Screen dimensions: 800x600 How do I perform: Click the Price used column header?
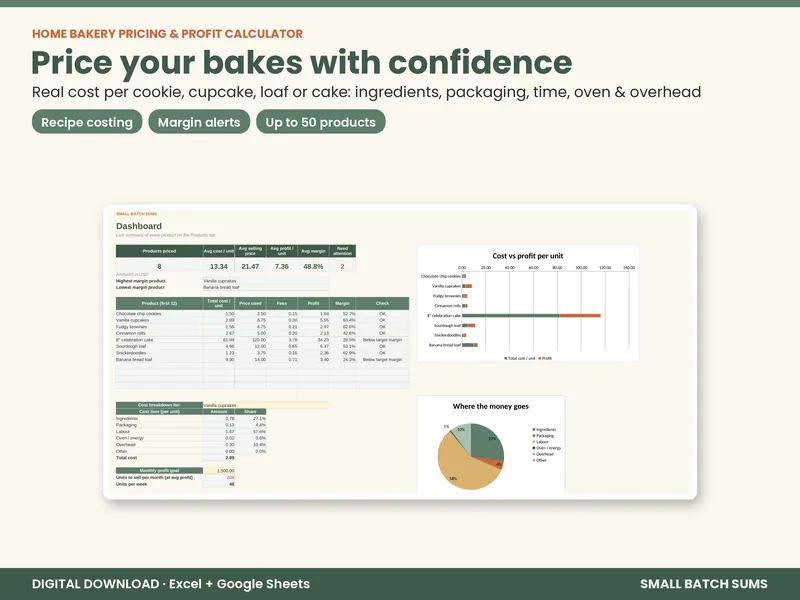pyautogui.click(x=250, y=303)
